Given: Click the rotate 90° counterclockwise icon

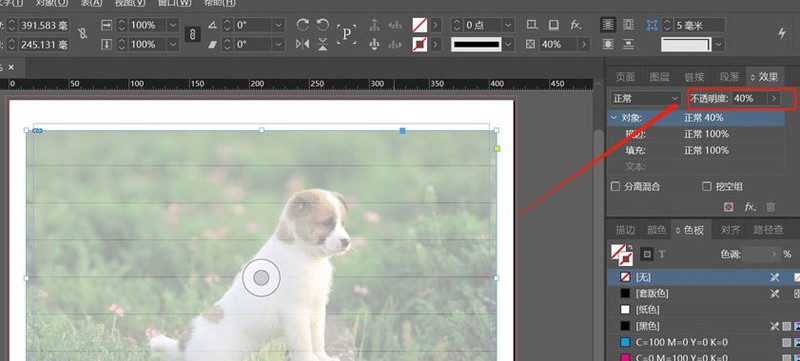Looking at the screenshot, I should pos(322,24).
